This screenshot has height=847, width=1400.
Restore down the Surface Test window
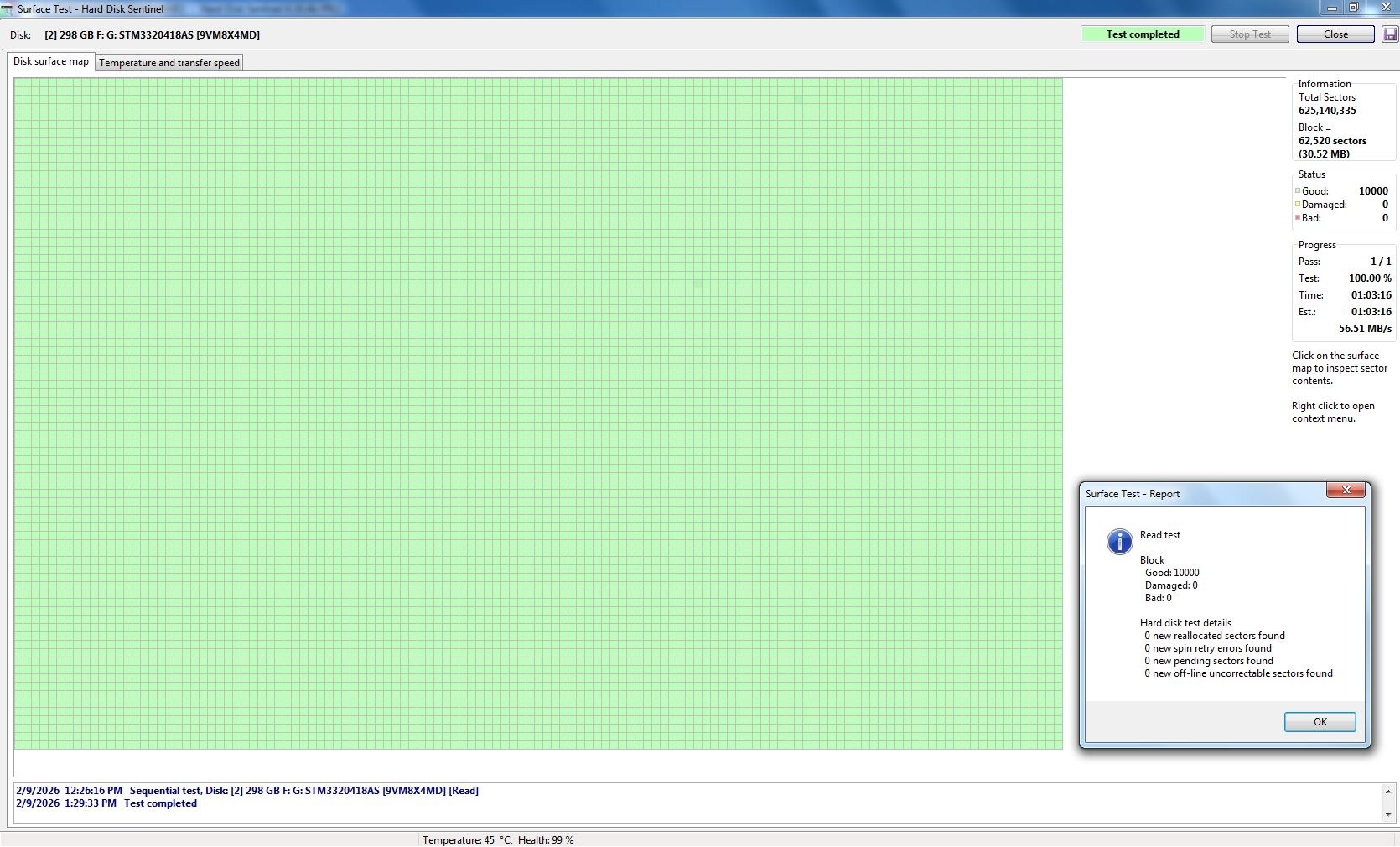tap(1353, 8)
